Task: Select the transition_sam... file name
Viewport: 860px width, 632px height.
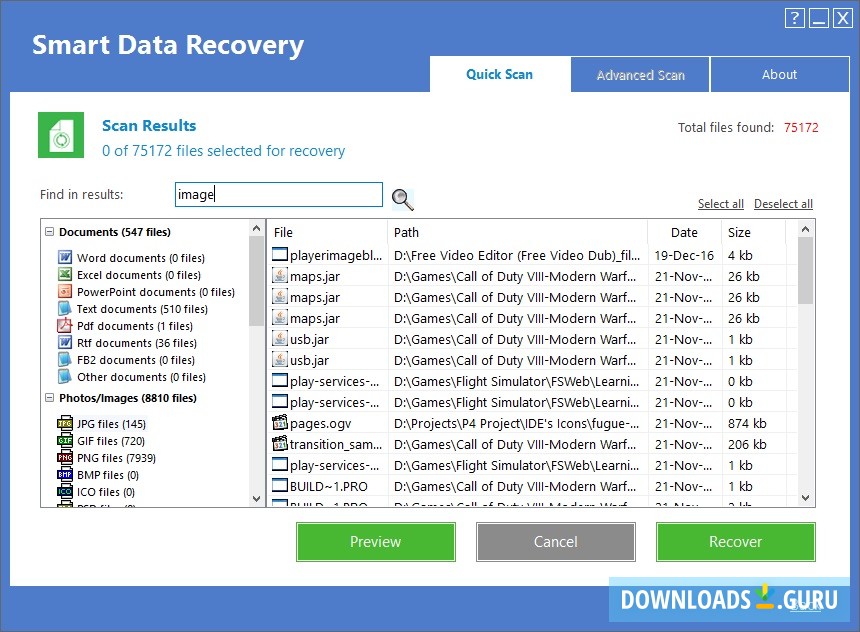Action: pyautogui.click(x=336, y=444)
